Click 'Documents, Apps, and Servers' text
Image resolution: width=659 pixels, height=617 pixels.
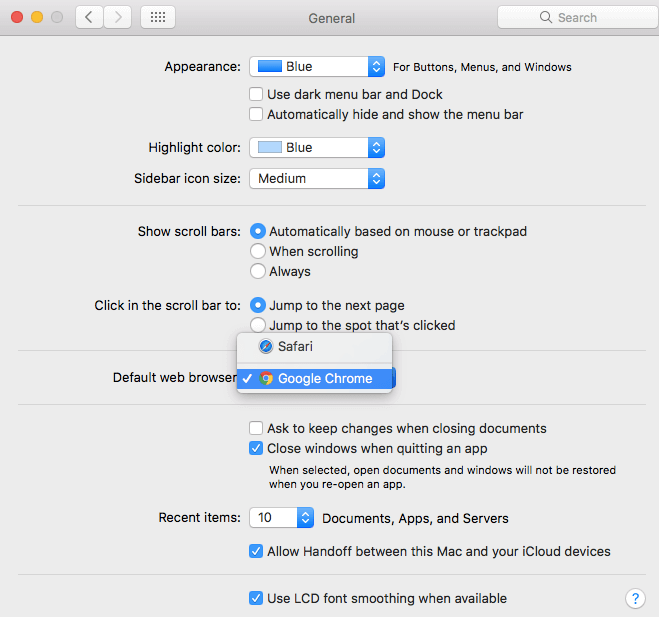415,518
